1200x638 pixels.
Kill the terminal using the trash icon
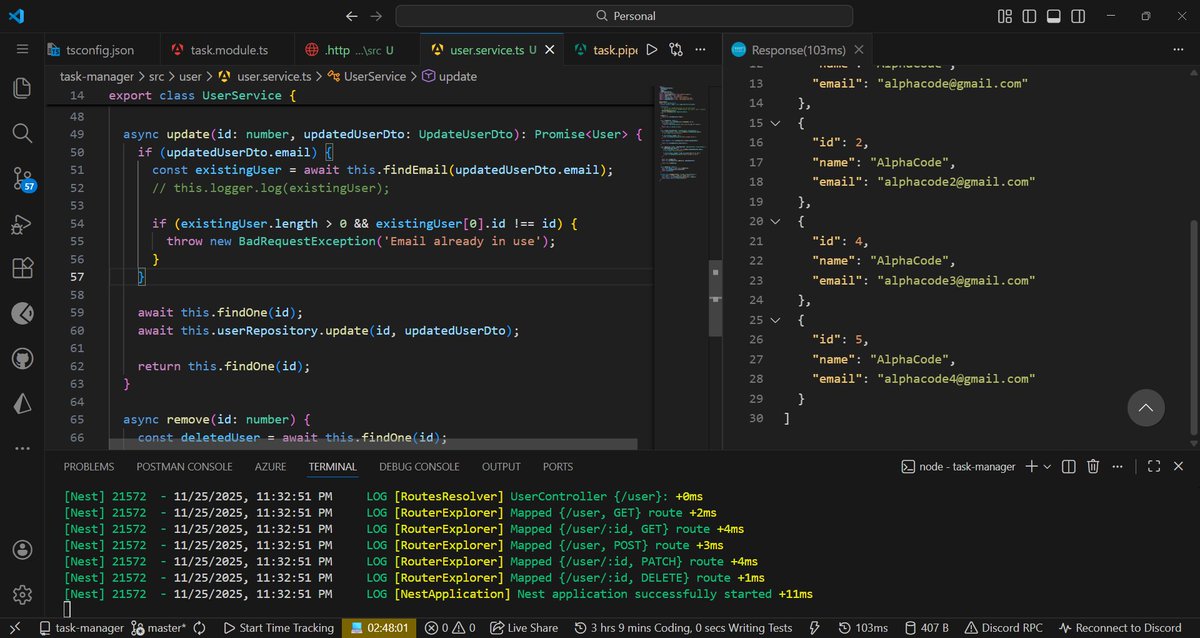[1093, 466]
